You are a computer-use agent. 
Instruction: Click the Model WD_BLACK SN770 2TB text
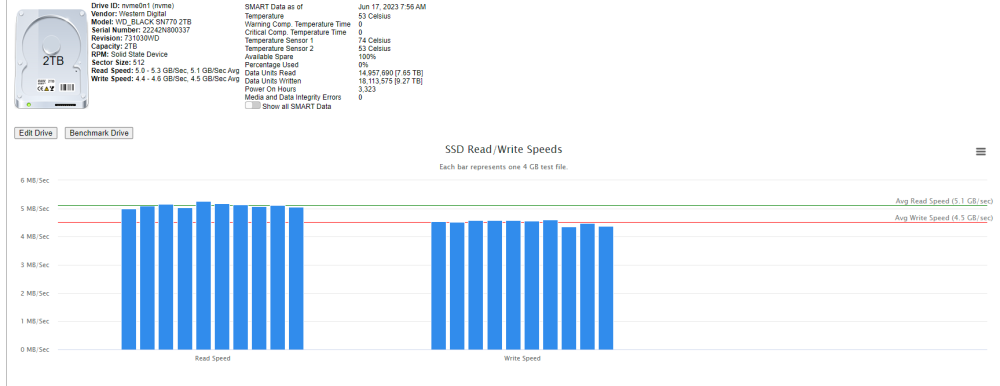pyautogui.click(x=141, y=22)
